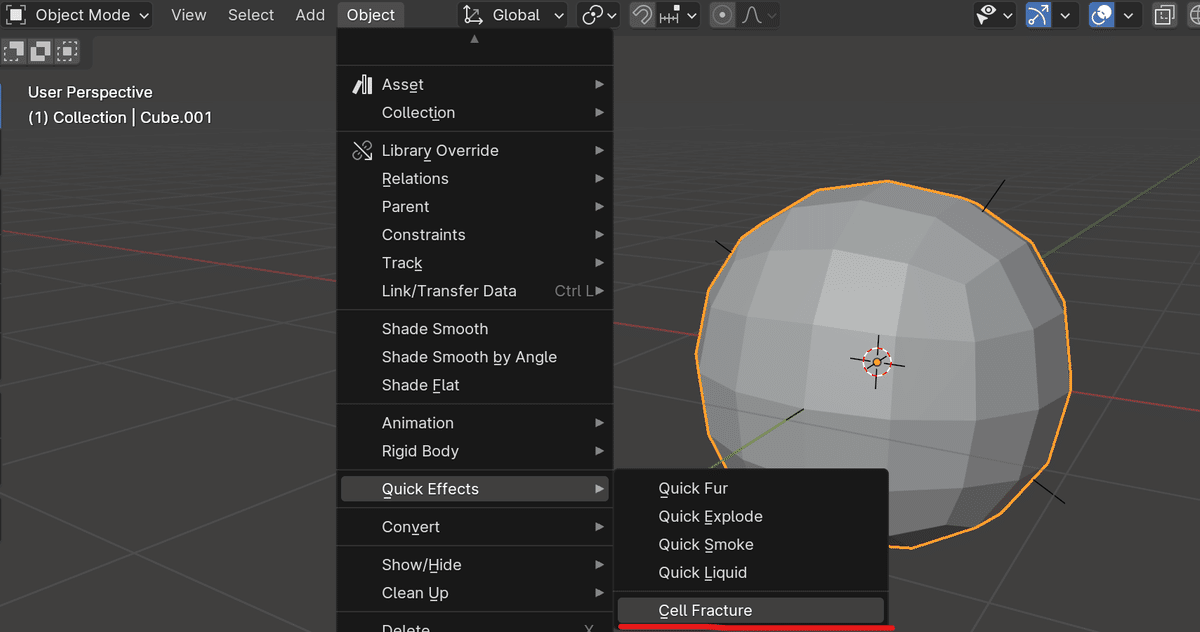Click the User Perspective viewport label
Image resolution: width=1200 pixels, height=632 pixels.
90,92
